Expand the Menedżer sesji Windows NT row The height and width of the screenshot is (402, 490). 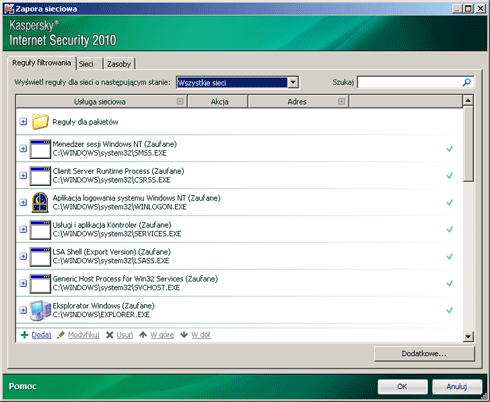pos(23,149)
